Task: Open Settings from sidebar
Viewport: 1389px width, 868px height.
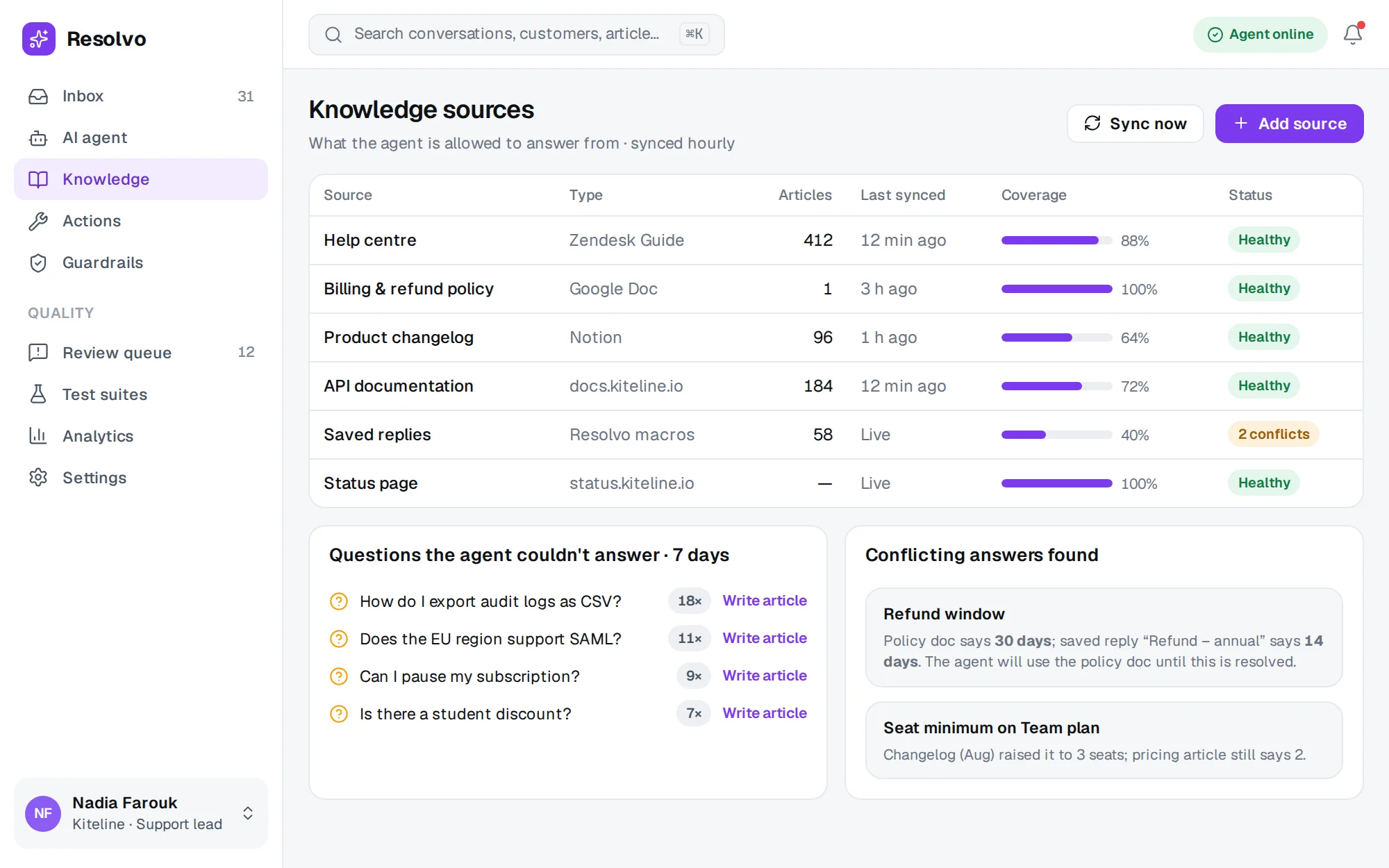Action: tap(141, 478)
